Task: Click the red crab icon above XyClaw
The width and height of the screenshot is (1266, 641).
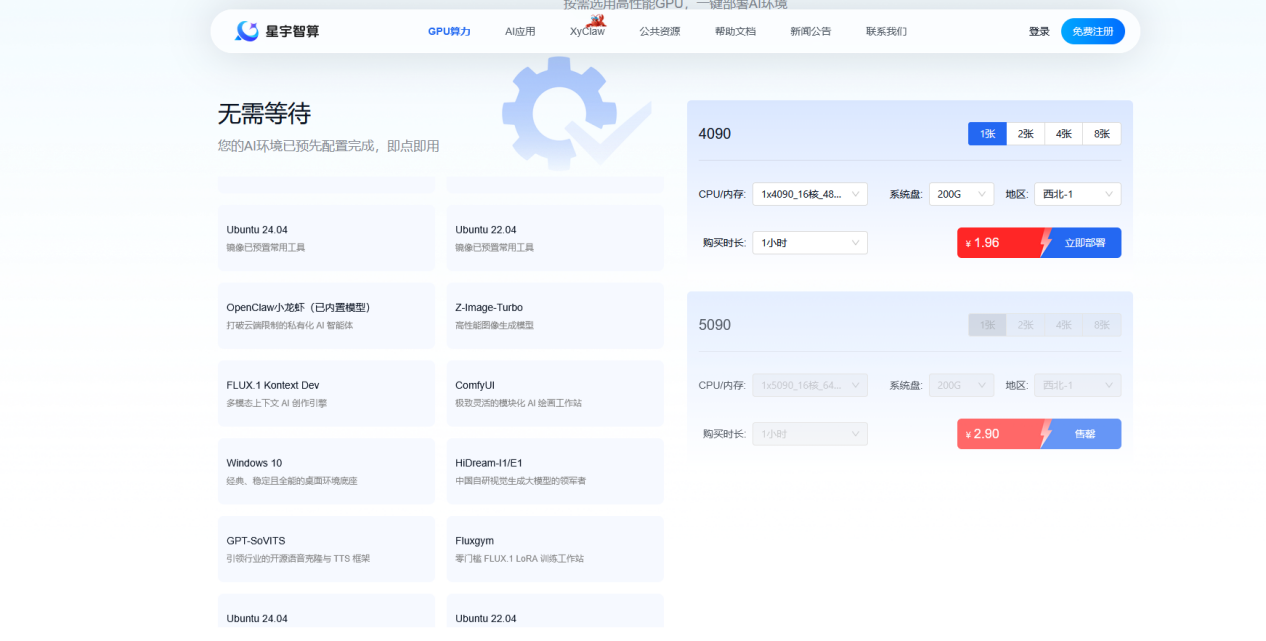Action: 597,20
